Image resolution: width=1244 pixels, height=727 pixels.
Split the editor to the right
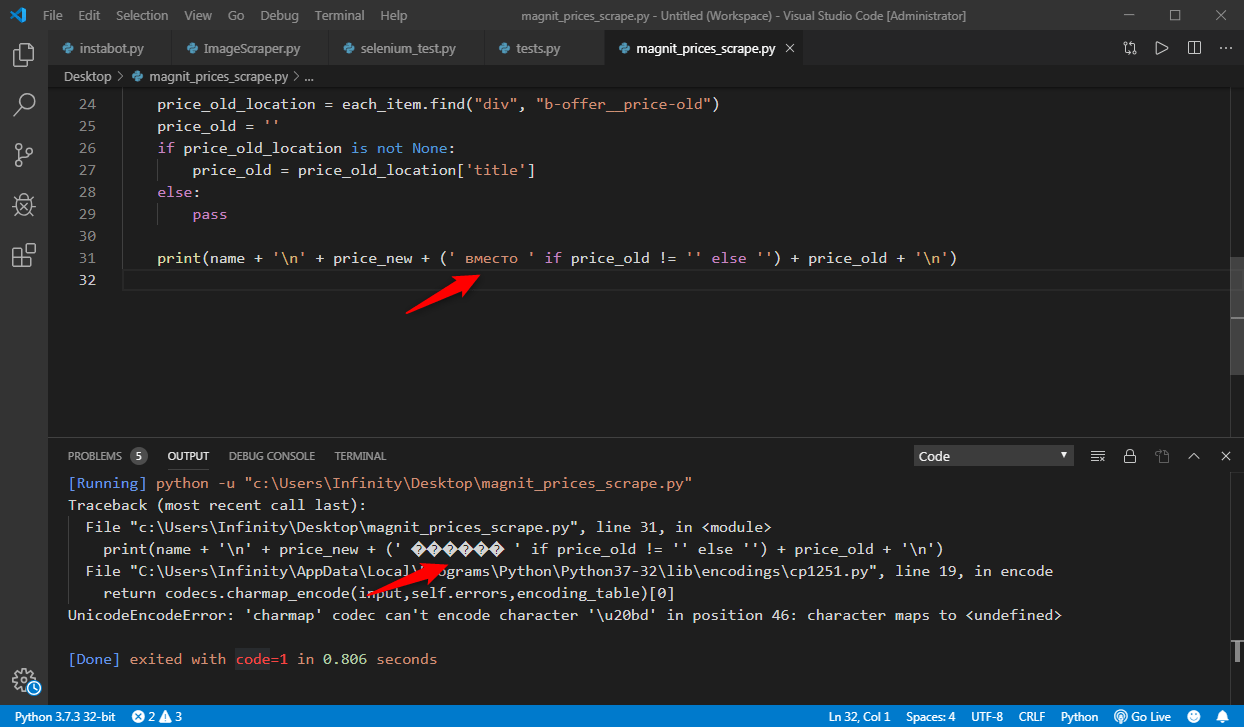tap(1194, 48)
